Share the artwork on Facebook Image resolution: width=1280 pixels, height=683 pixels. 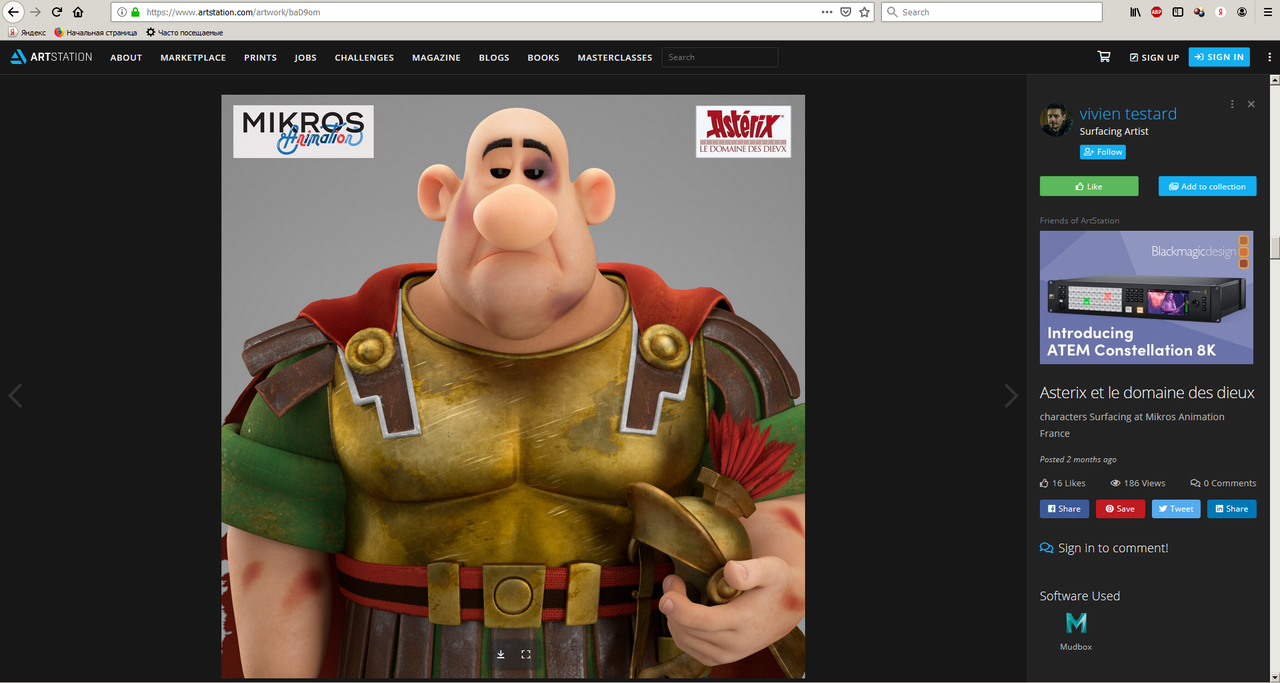[1064, 508]
